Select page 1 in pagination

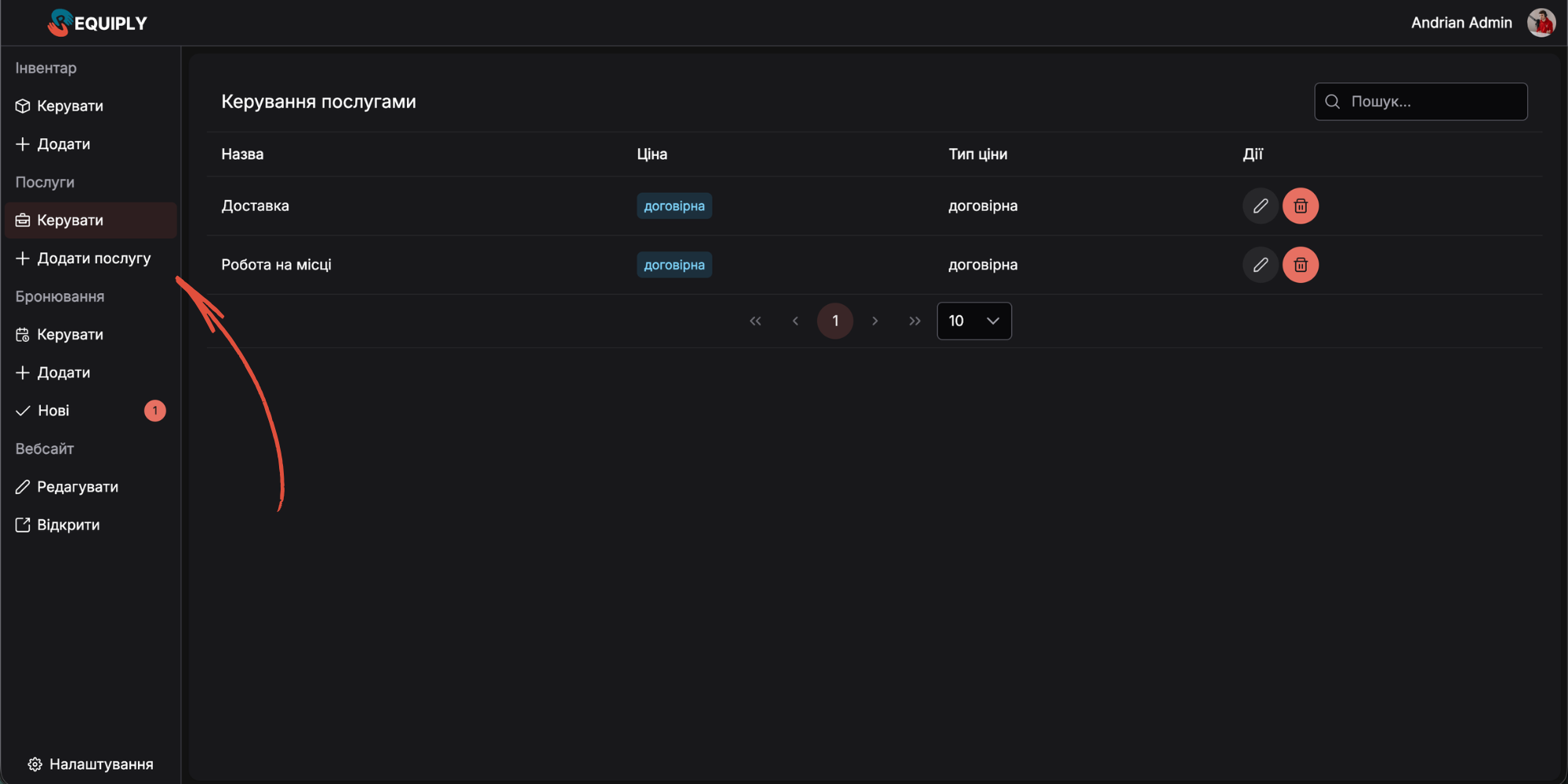click(x=835, y=321)
